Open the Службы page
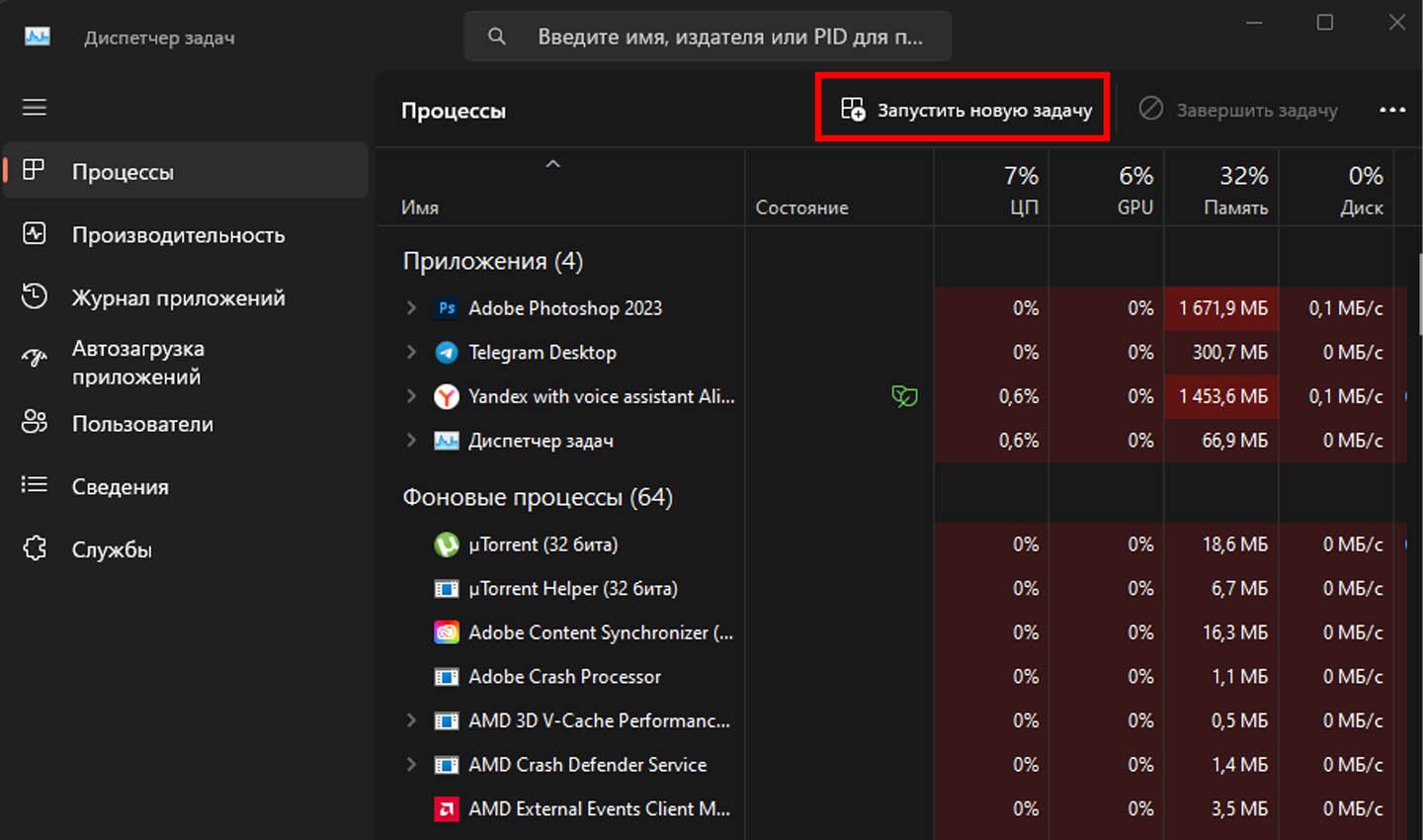 [x=186, y=548]
